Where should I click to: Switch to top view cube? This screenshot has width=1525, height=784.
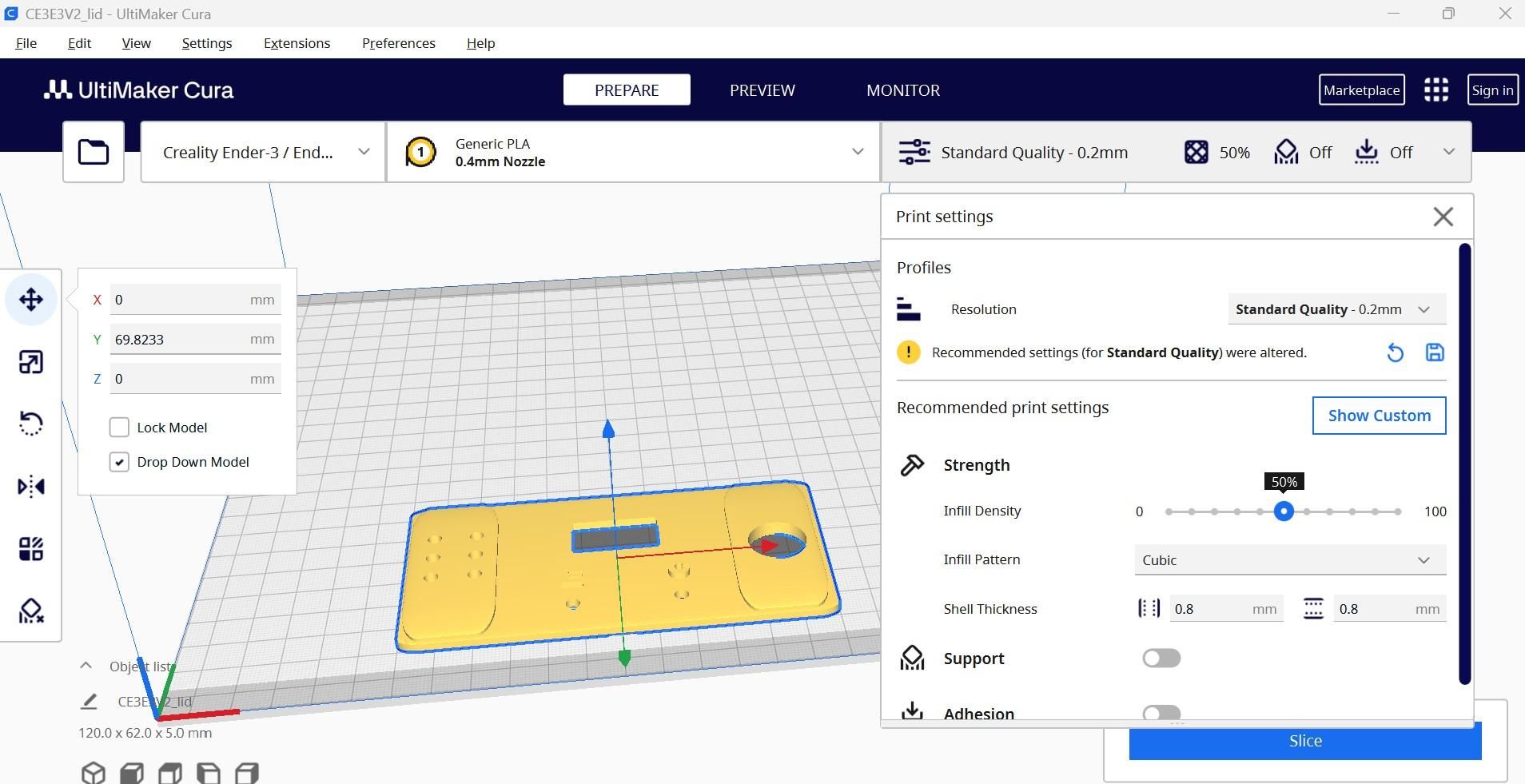click(170, 773)
